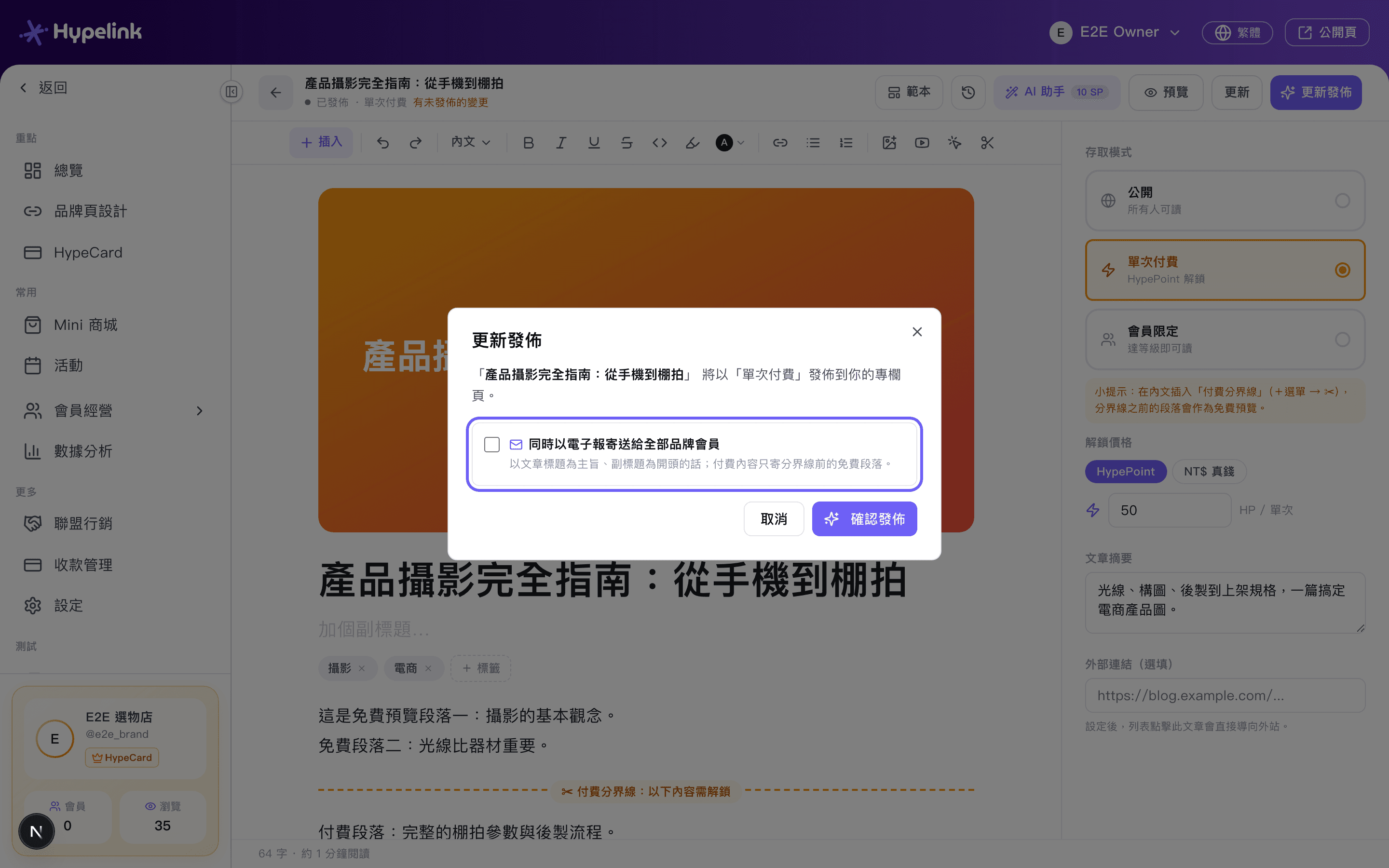Click 返回 in the sidebar

click(x=43, y=87)
